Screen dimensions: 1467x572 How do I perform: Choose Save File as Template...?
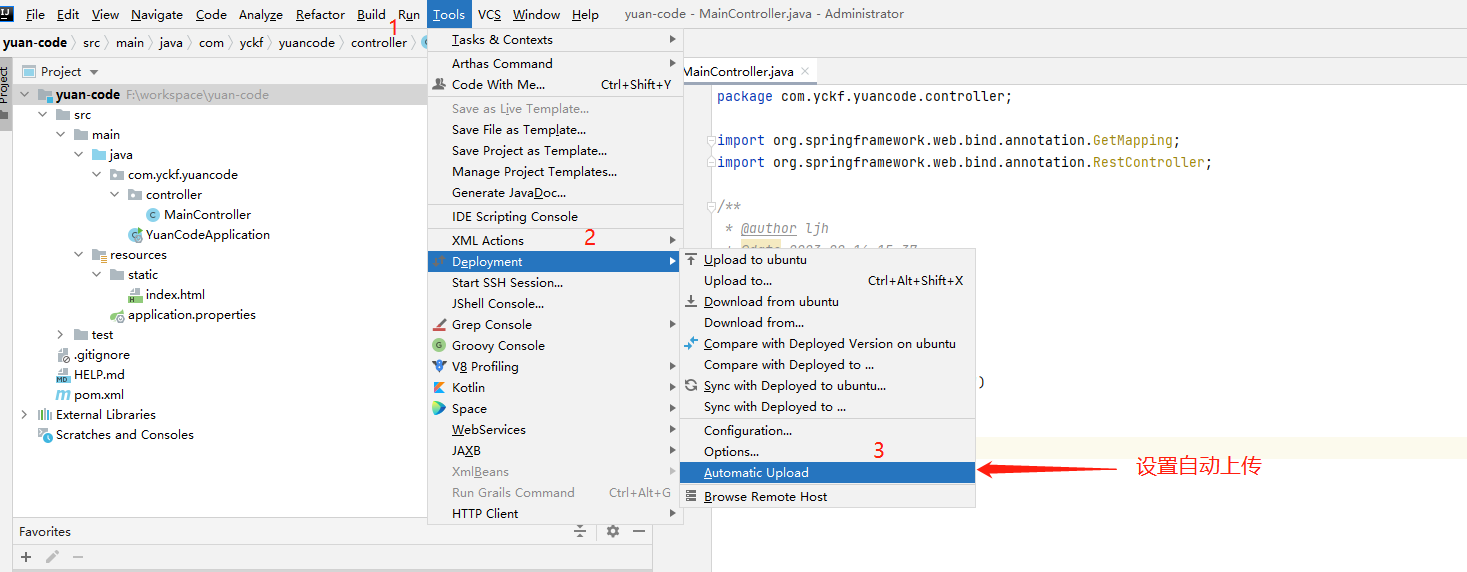point(555,130)
